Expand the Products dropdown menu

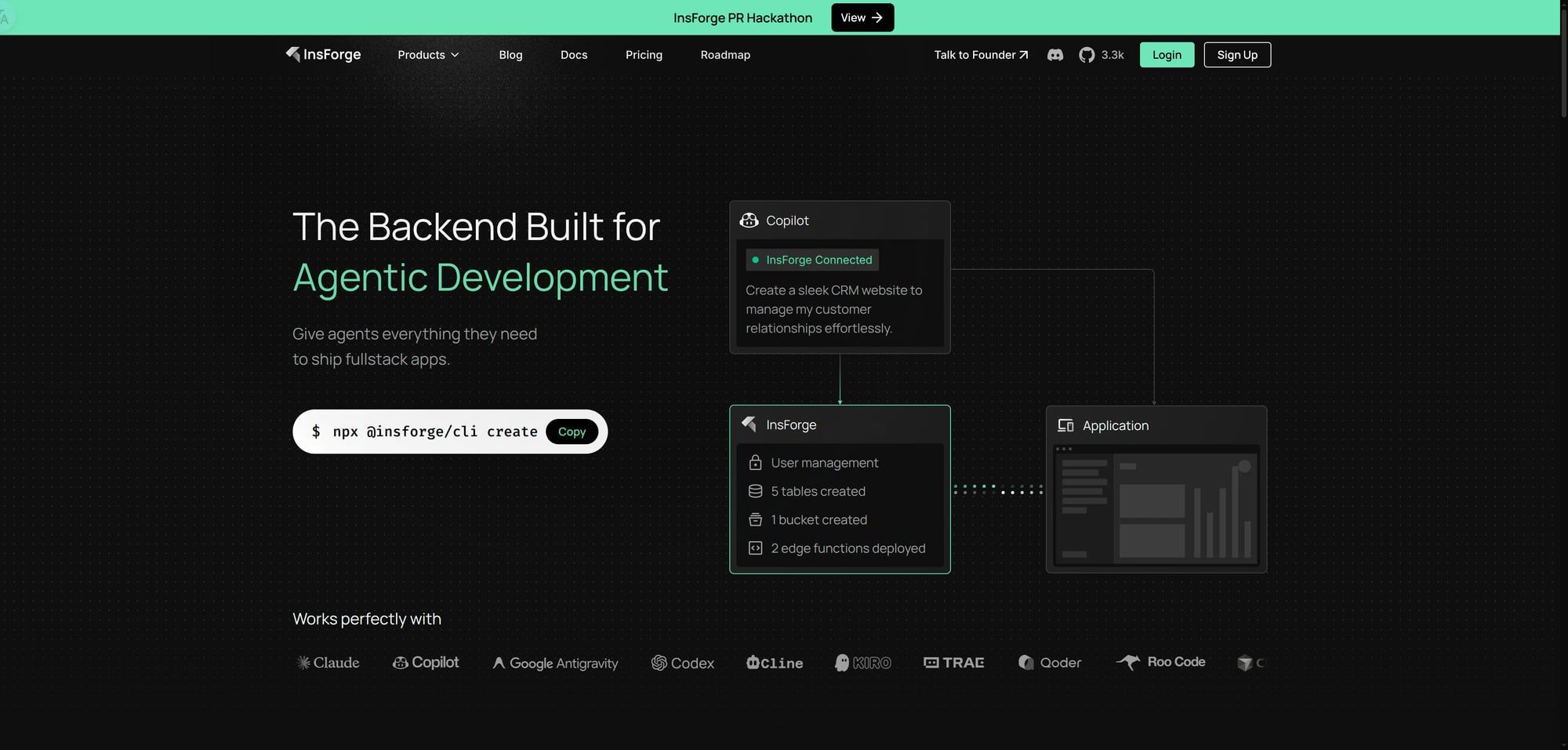(428, 55)
